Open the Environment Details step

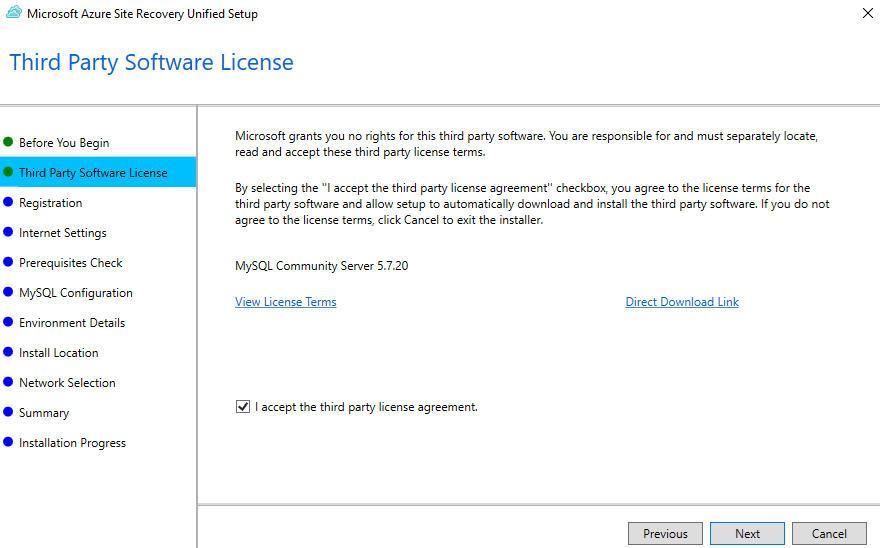point(72,323)
